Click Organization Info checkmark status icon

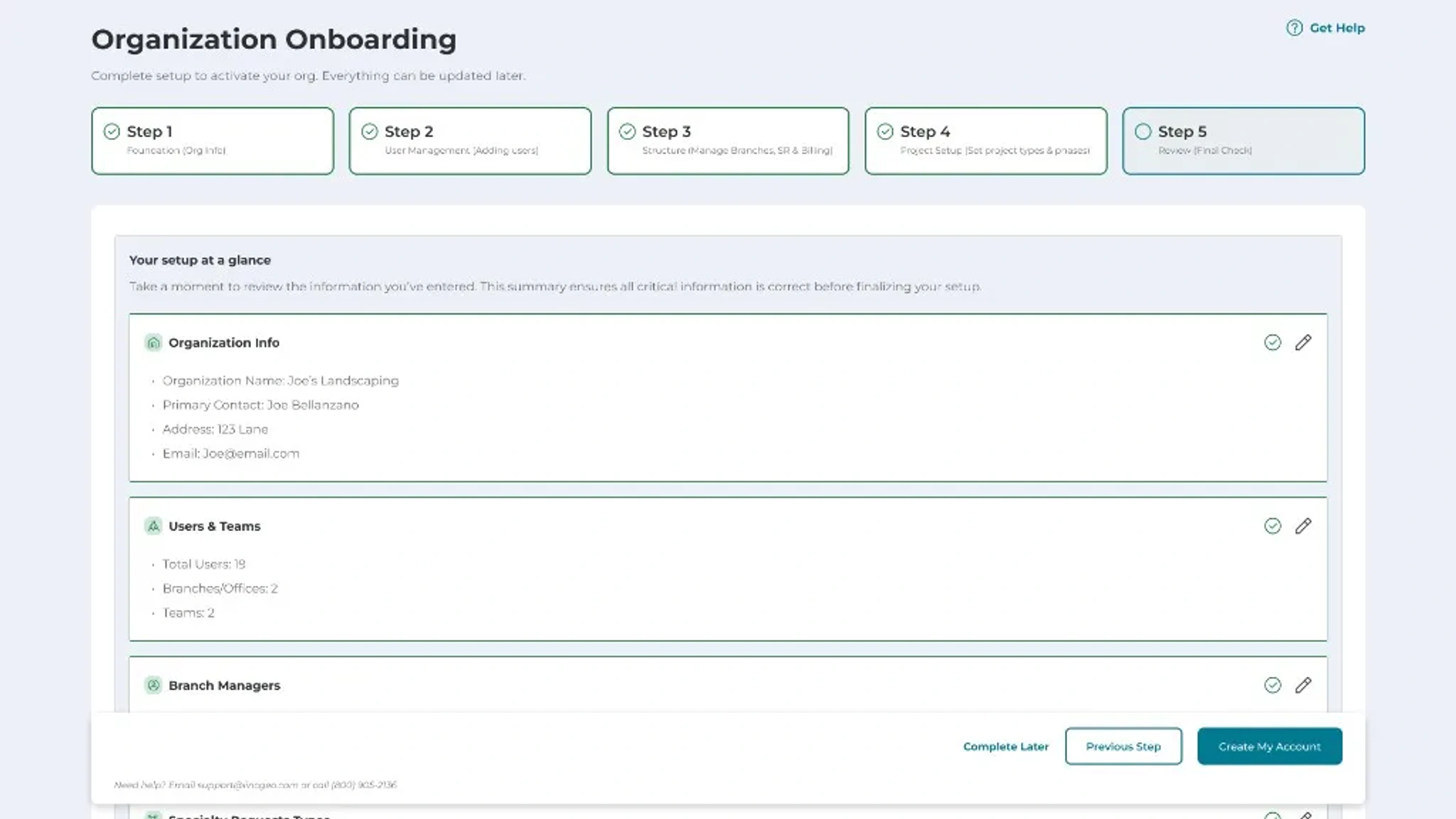[x=1273, y=343]
